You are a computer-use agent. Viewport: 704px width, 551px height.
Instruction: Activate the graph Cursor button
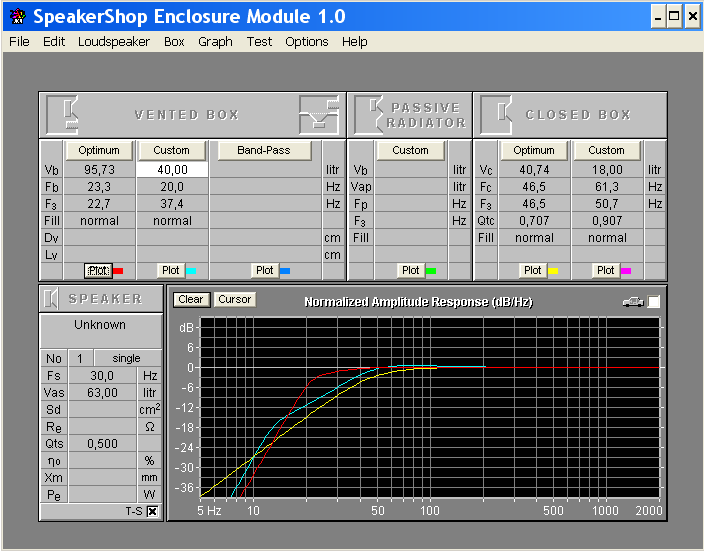[235, 300]
